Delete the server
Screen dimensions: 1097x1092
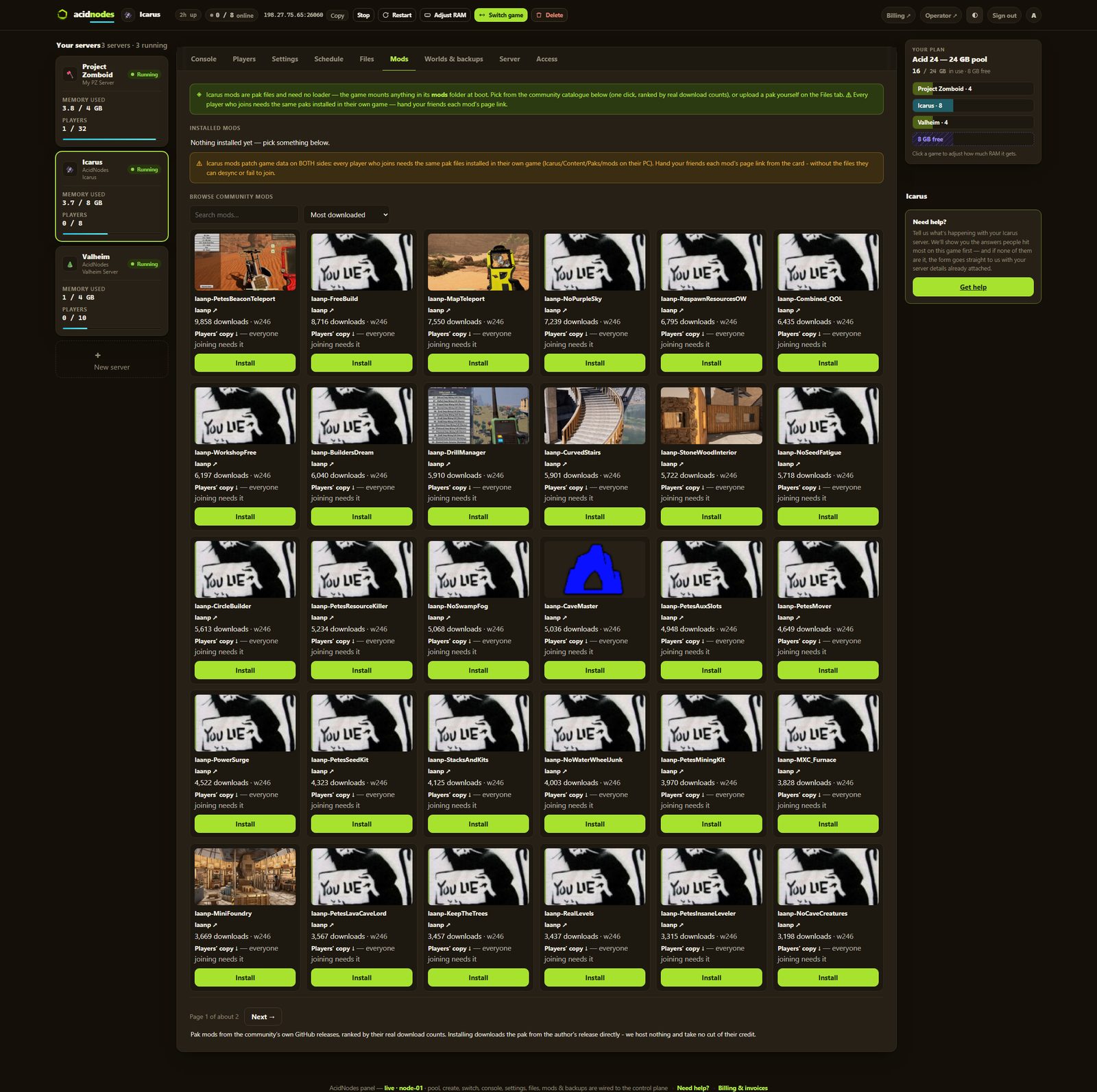pyautogui.click(x=549, y=15)
